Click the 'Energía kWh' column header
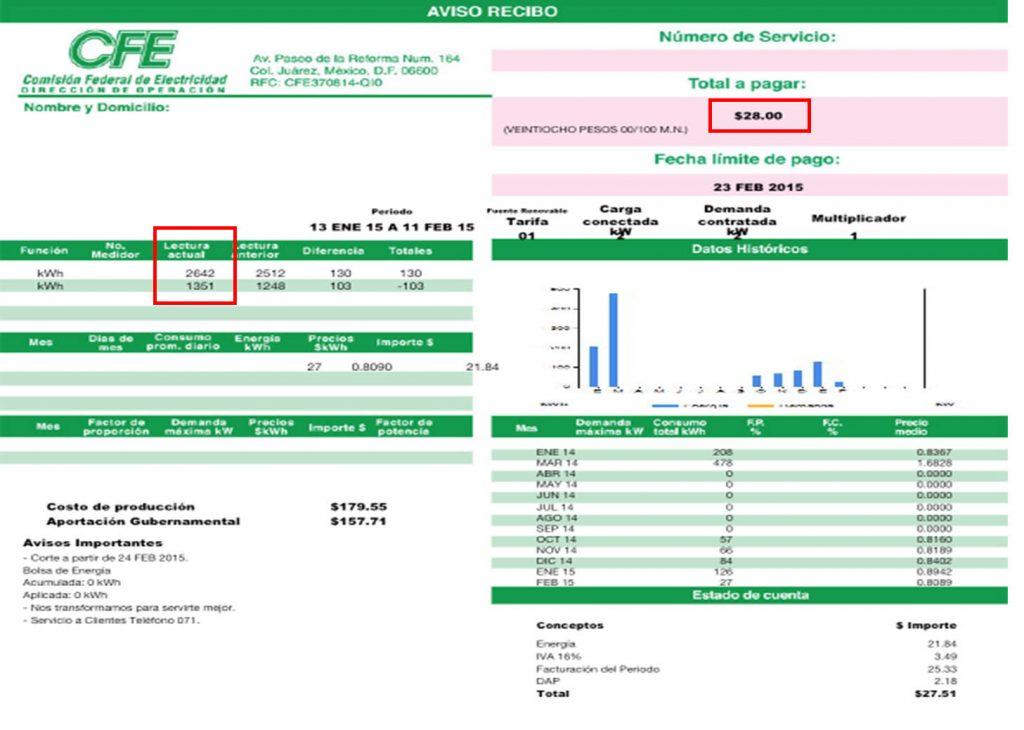 [x=257, y=343]
